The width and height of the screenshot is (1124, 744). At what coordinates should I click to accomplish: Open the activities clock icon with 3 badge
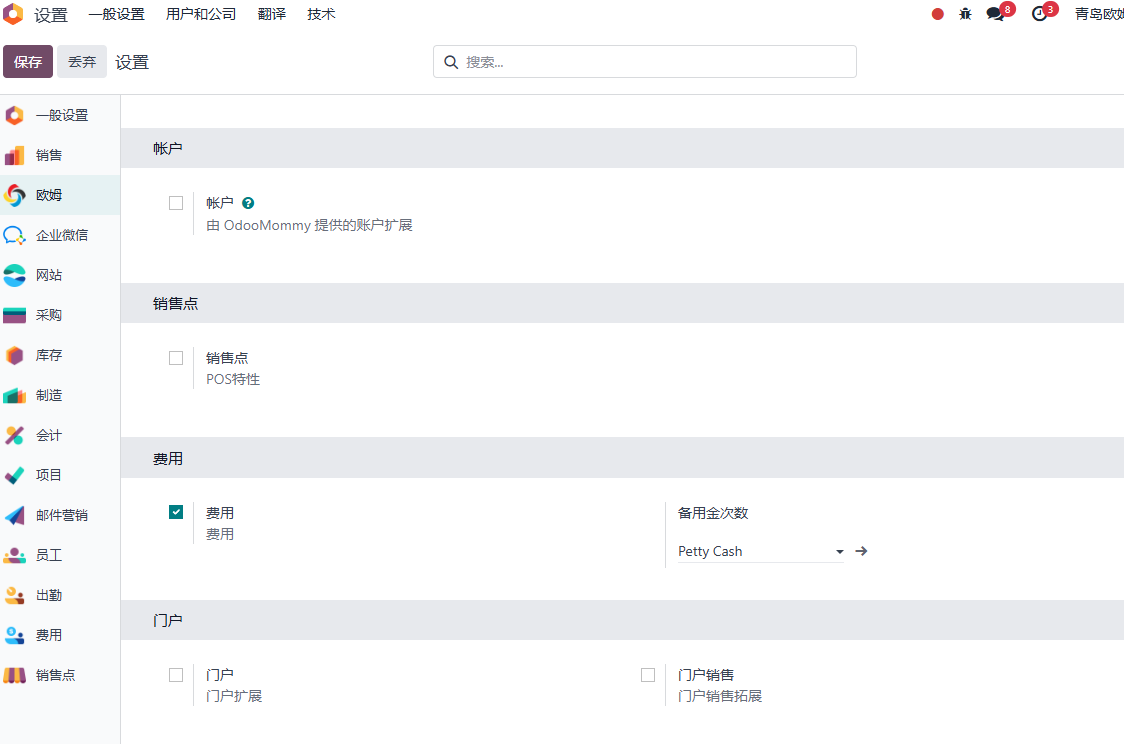pos(1039,14)
